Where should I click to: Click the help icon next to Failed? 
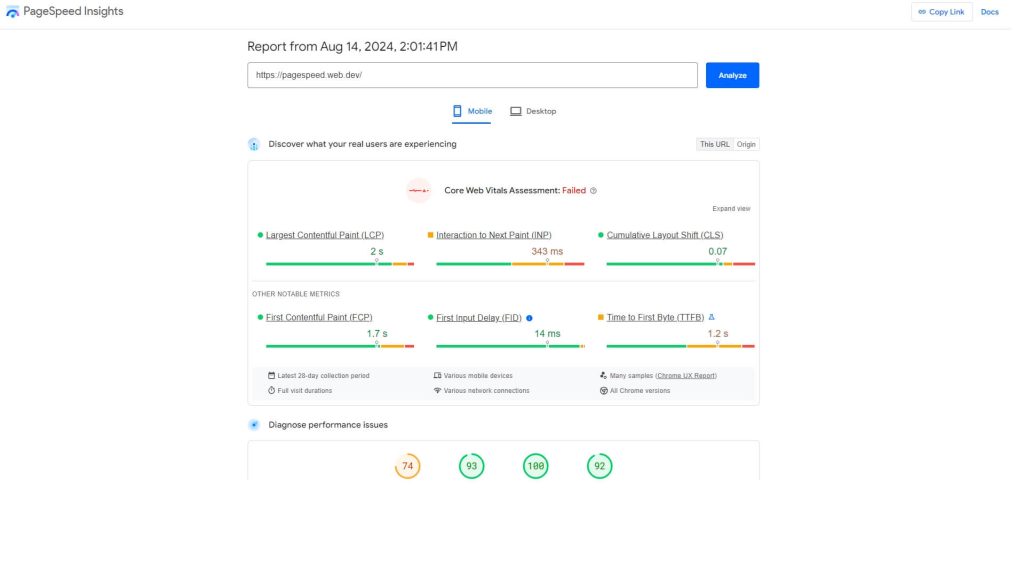click(x=594, y=191)
